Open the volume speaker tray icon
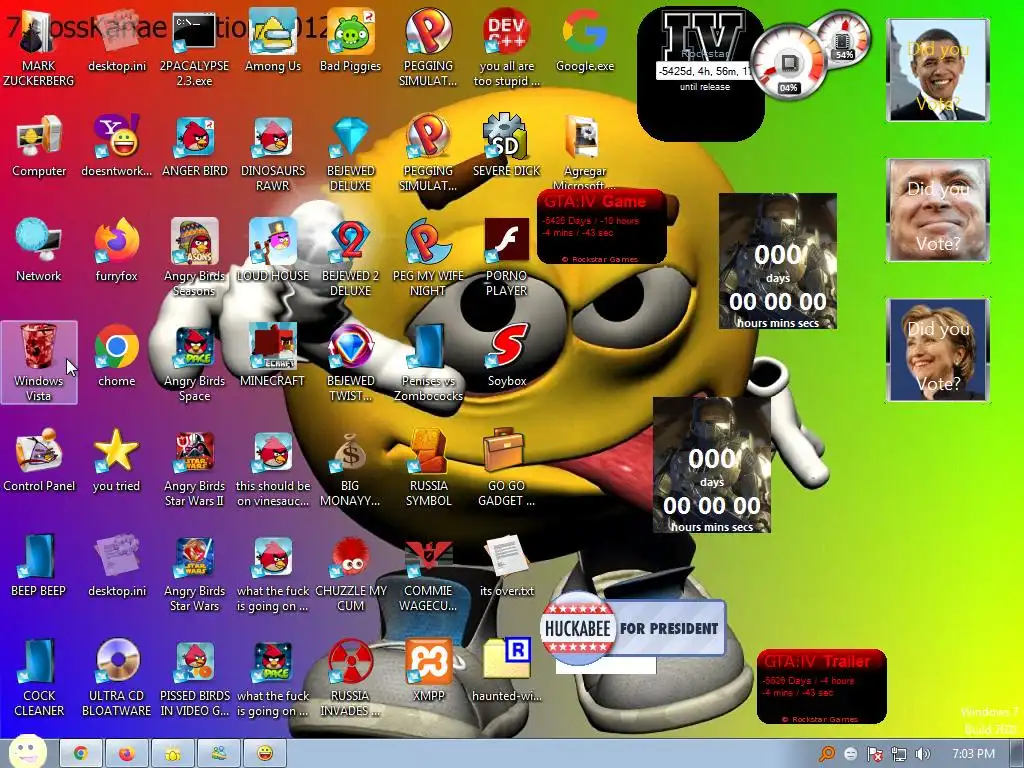 (923, 754)
